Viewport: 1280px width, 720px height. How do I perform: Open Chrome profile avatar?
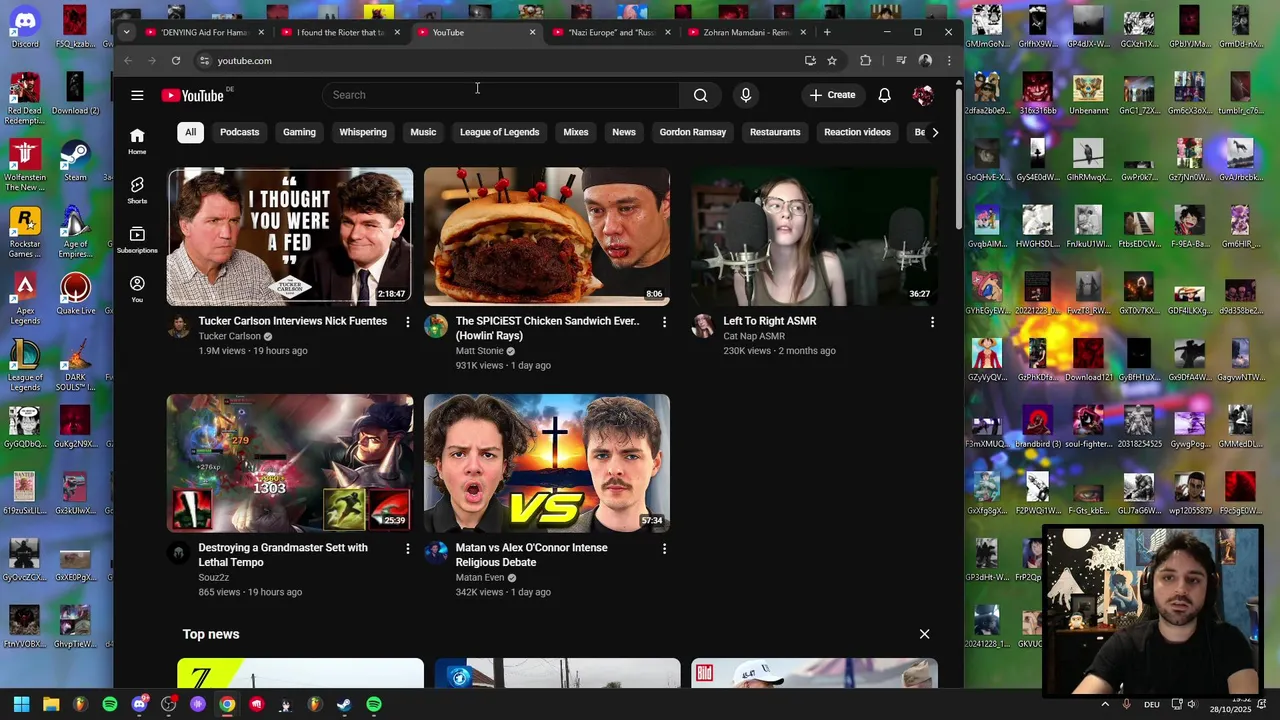[x=925, y=61]
